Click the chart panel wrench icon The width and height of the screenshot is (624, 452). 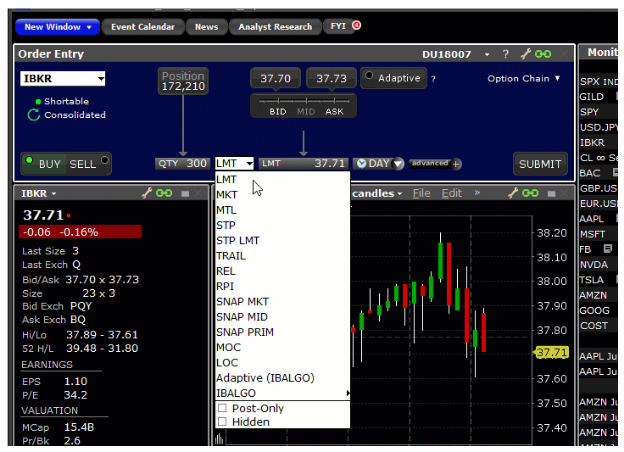point(513,193)
